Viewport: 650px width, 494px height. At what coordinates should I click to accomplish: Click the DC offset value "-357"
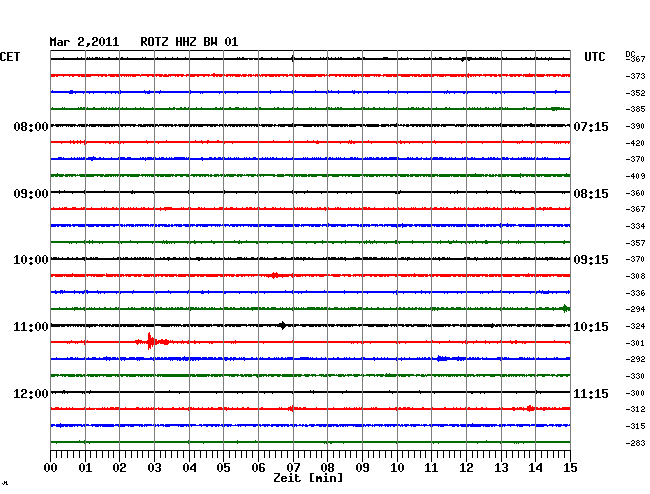(635, 243)
